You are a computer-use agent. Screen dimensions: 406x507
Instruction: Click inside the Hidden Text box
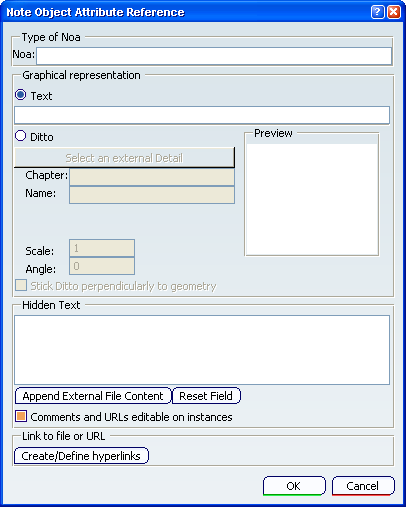pyautogui.click(x=202, y=350)
